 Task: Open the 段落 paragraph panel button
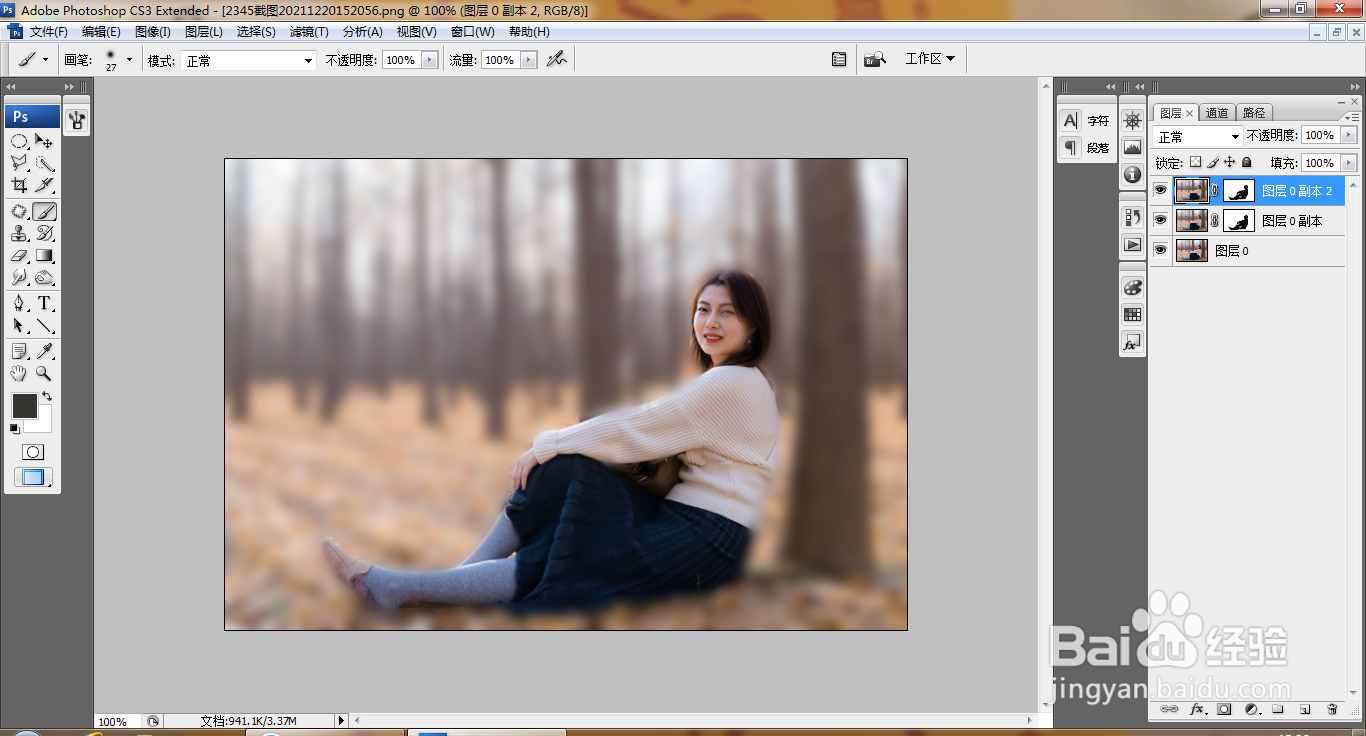1086,148
